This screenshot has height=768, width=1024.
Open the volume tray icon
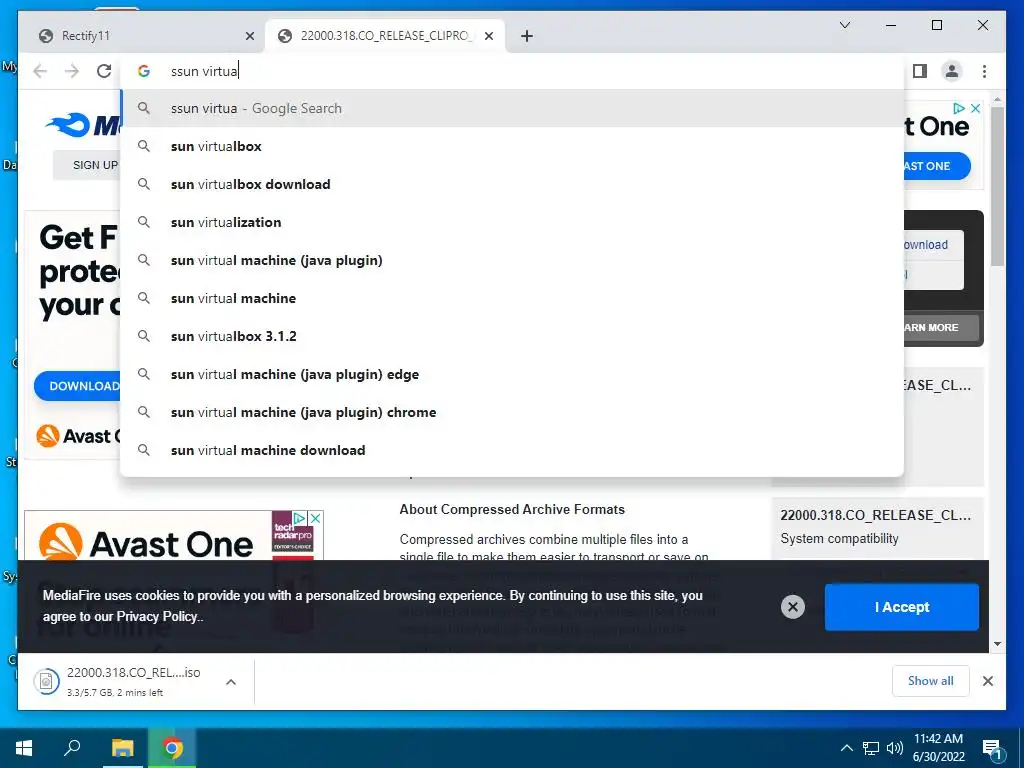[x=894, y=748]
